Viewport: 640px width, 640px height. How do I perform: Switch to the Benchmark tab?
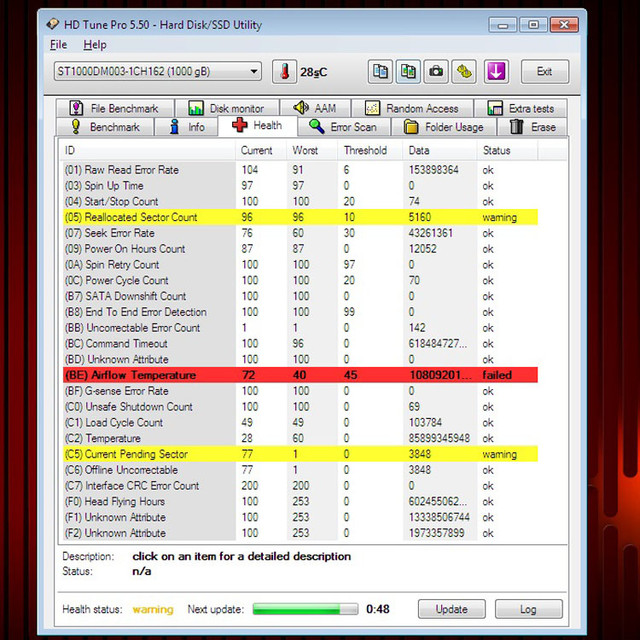(x=105, y=127)
